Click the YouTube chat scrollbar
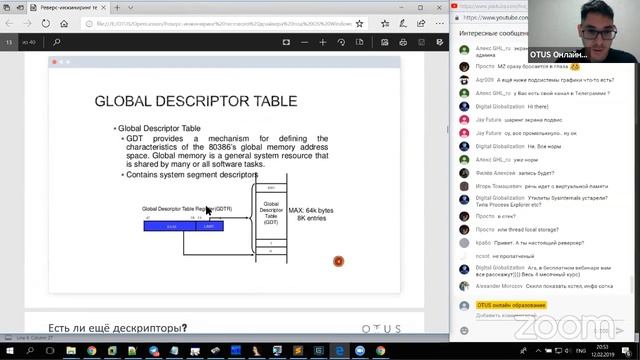Image resolution: width=640 pixels, height=360 pixels. [632, 284]
